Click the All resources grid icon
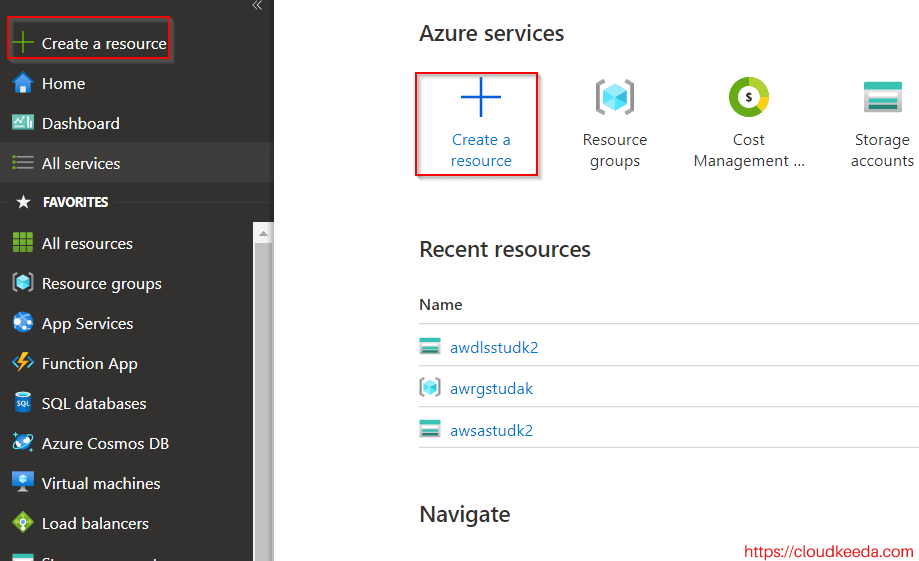This screenshot has width=919, height=561. pyautogui.click(x=23, y=242)
